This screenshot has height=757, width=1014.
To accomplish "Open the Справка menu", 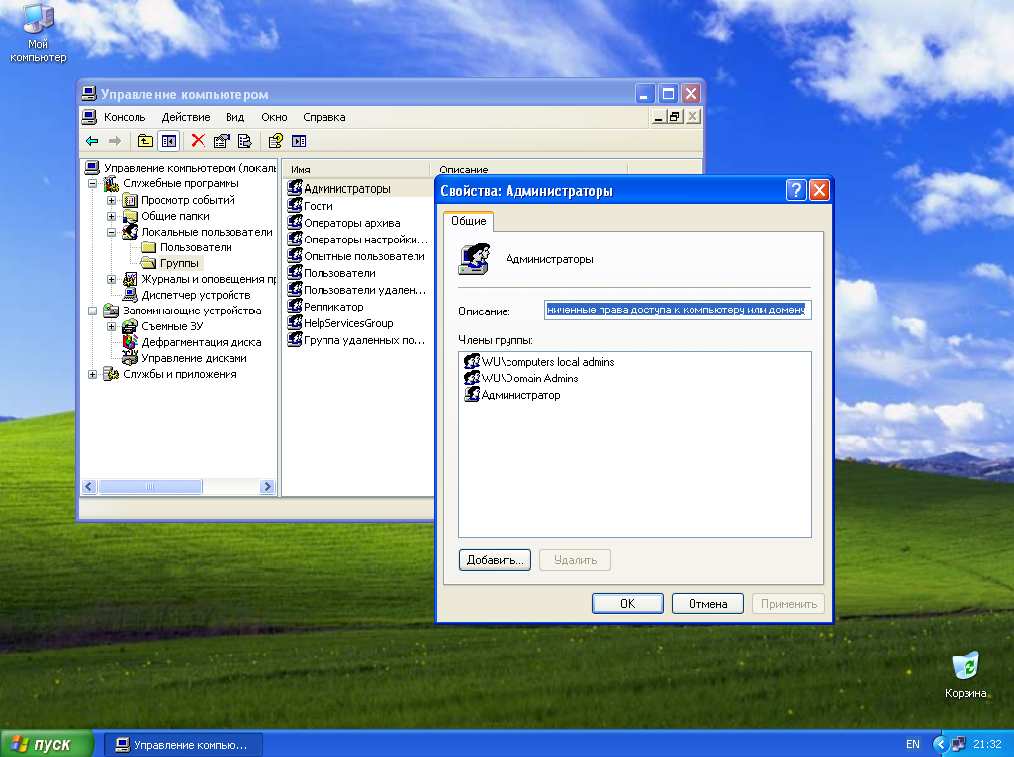I will pyautogui.click(x=324, y=117).
